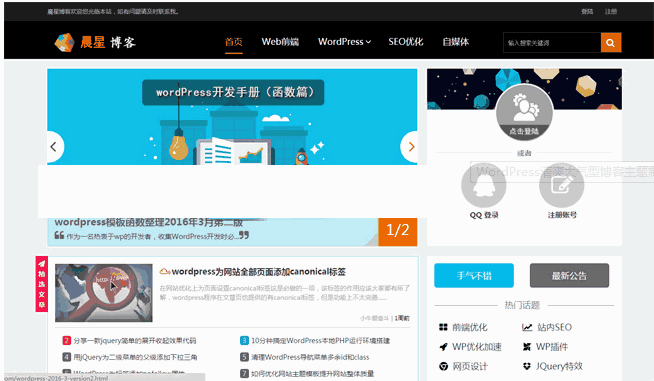Select the 手气不错 tab button
The height and width of the screenshot is (381, 654).
pyautogui.click(x=474, y=275)
